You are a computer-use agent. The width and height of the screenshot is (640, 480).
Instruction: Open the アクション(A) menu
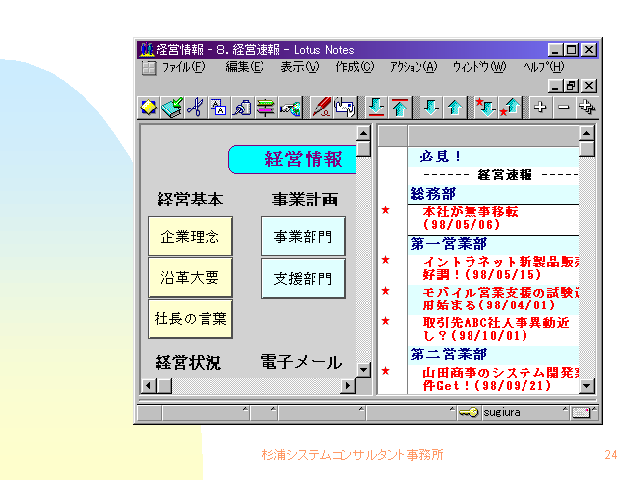coord(413,67)
